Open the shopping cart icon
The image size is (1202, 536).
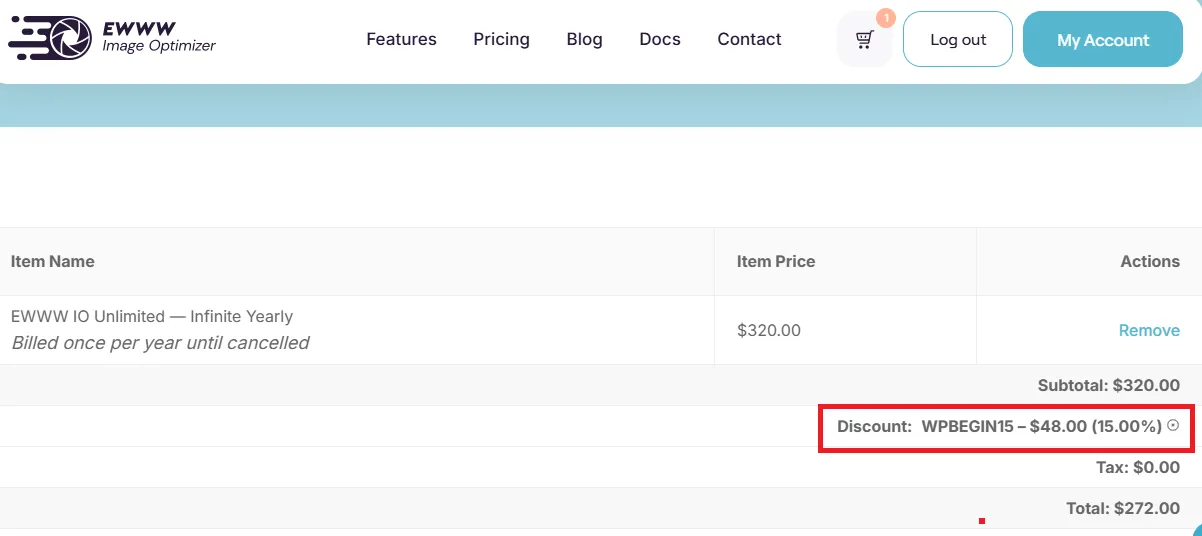864,40
